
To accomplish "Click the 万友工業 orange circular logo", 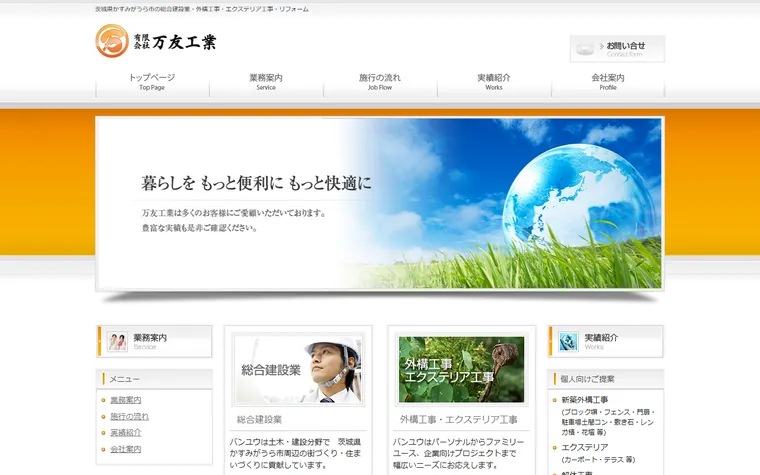I will click(112, 41).
